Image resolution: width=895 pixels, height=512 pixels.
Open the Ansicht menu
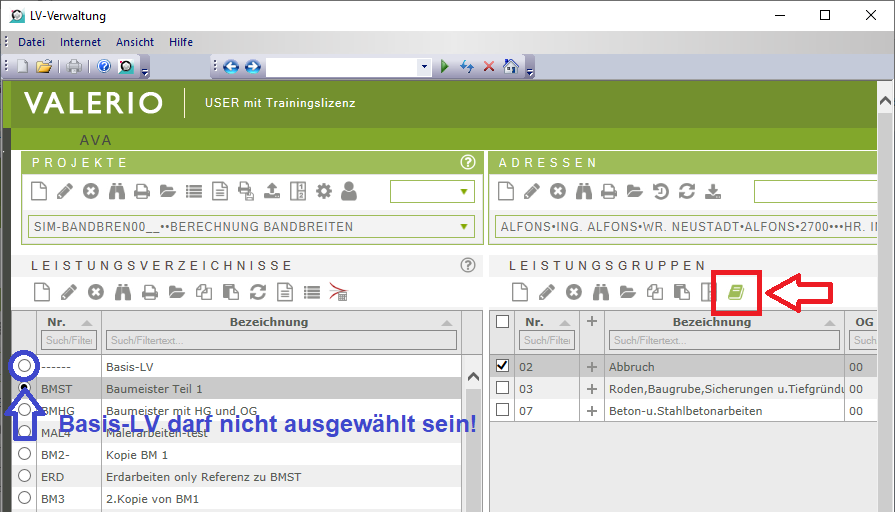tap(135, 42)
